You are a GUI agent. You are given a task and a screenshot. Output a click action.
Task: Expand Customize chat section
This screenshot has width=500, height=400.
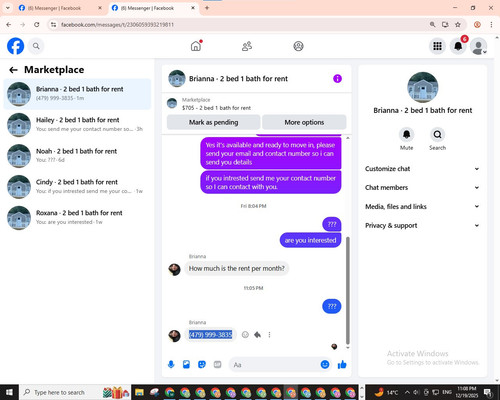422,169
